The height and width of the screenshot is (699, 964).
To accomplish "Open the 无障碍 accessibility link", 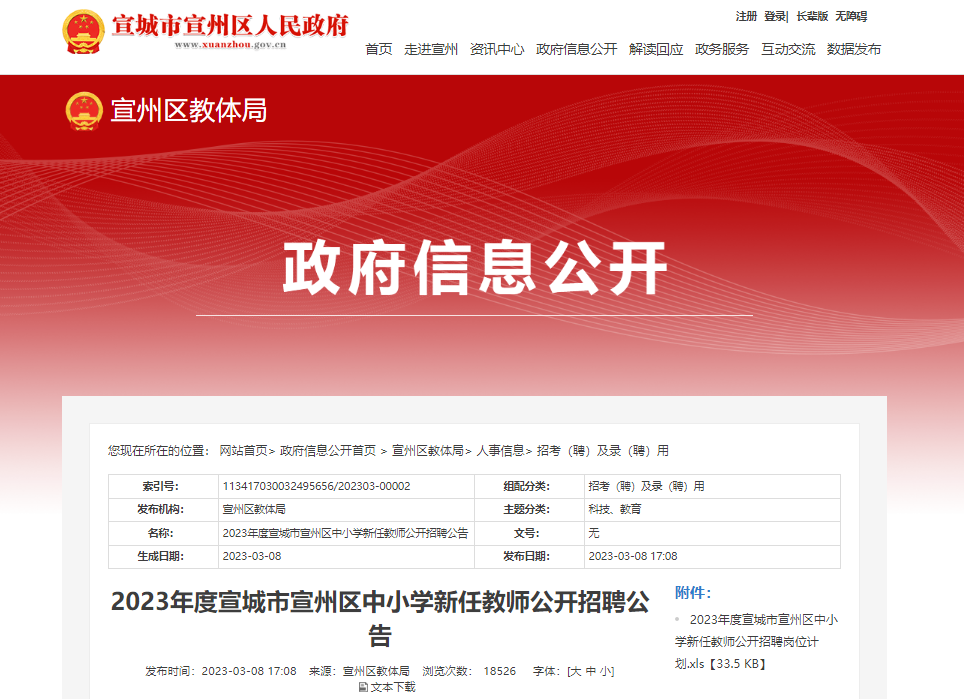I will pos(851,17).
